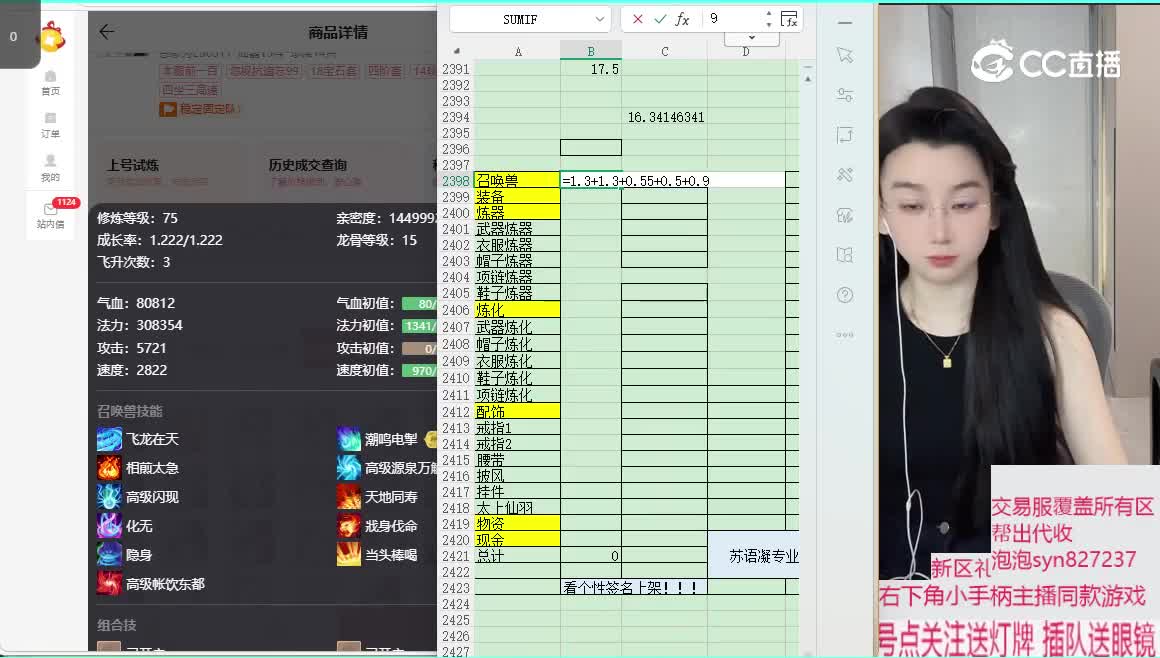Click the 我的 profile button in sidebar
Viewport: 1160px width, 658px height.
[50, 167]
